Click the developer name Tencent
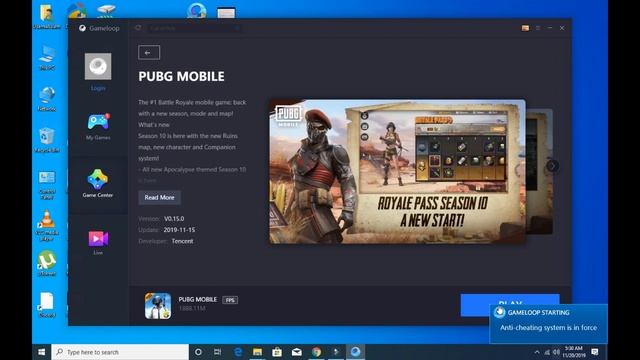Viewport: 640px width, 360px height. click(182, 241)
